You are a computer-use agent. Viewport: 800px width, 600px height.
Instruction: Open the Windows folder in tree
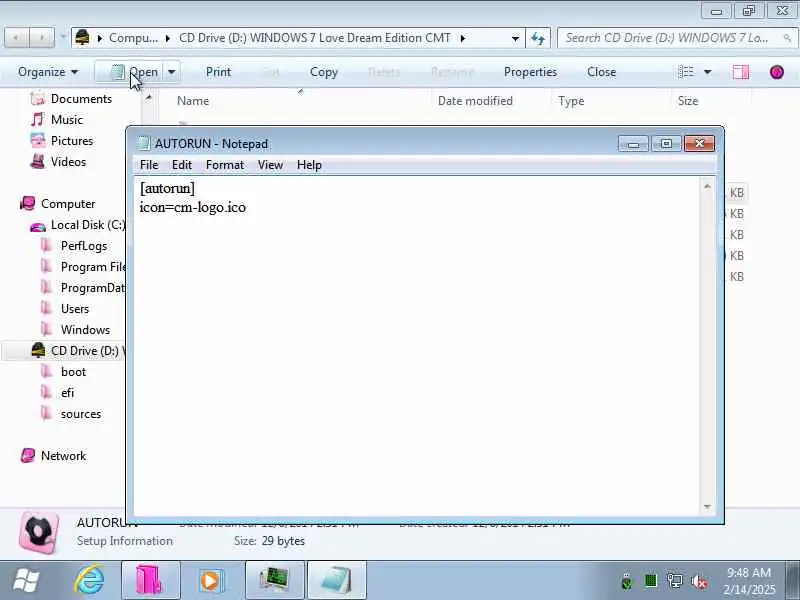[x=85, y=330]
